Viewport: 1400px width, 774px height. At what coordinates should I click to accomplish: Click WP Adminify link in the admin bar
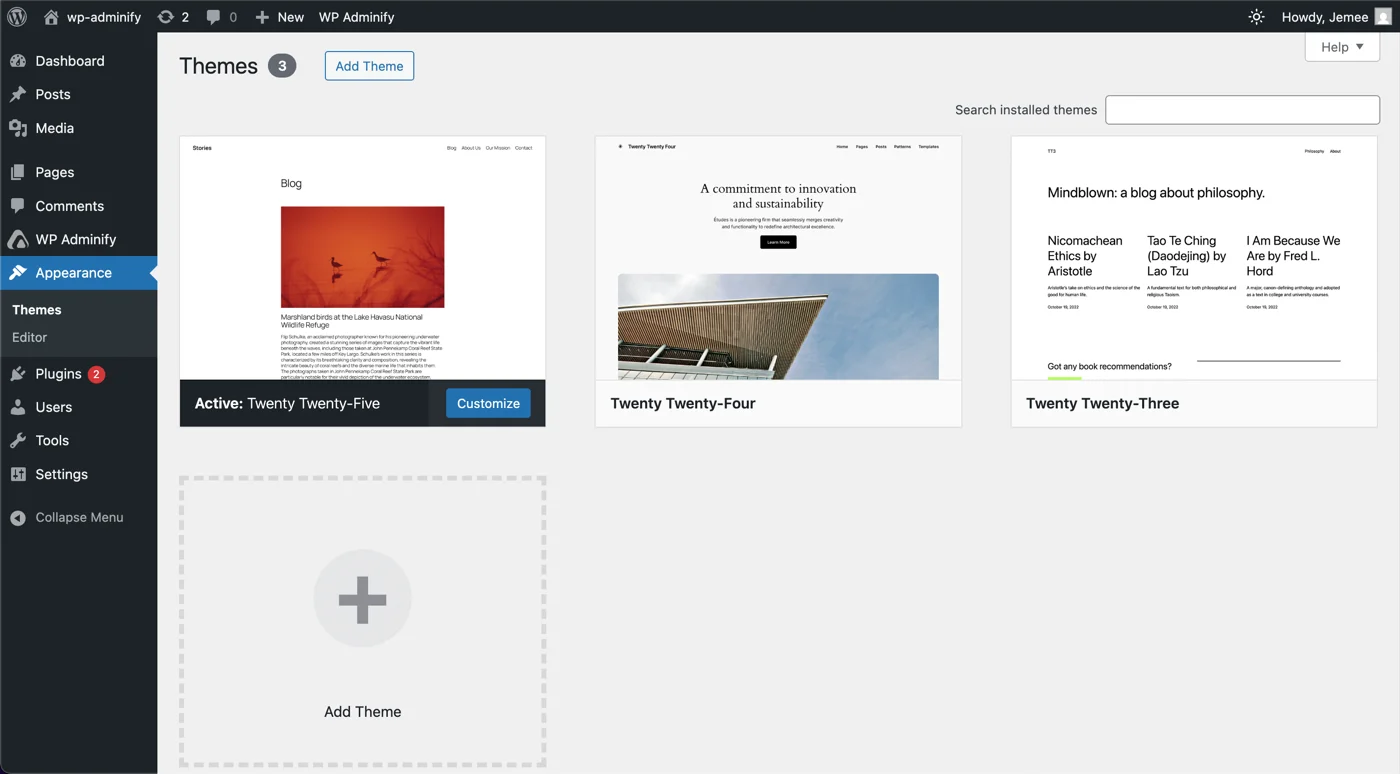[x=356, y=17]
